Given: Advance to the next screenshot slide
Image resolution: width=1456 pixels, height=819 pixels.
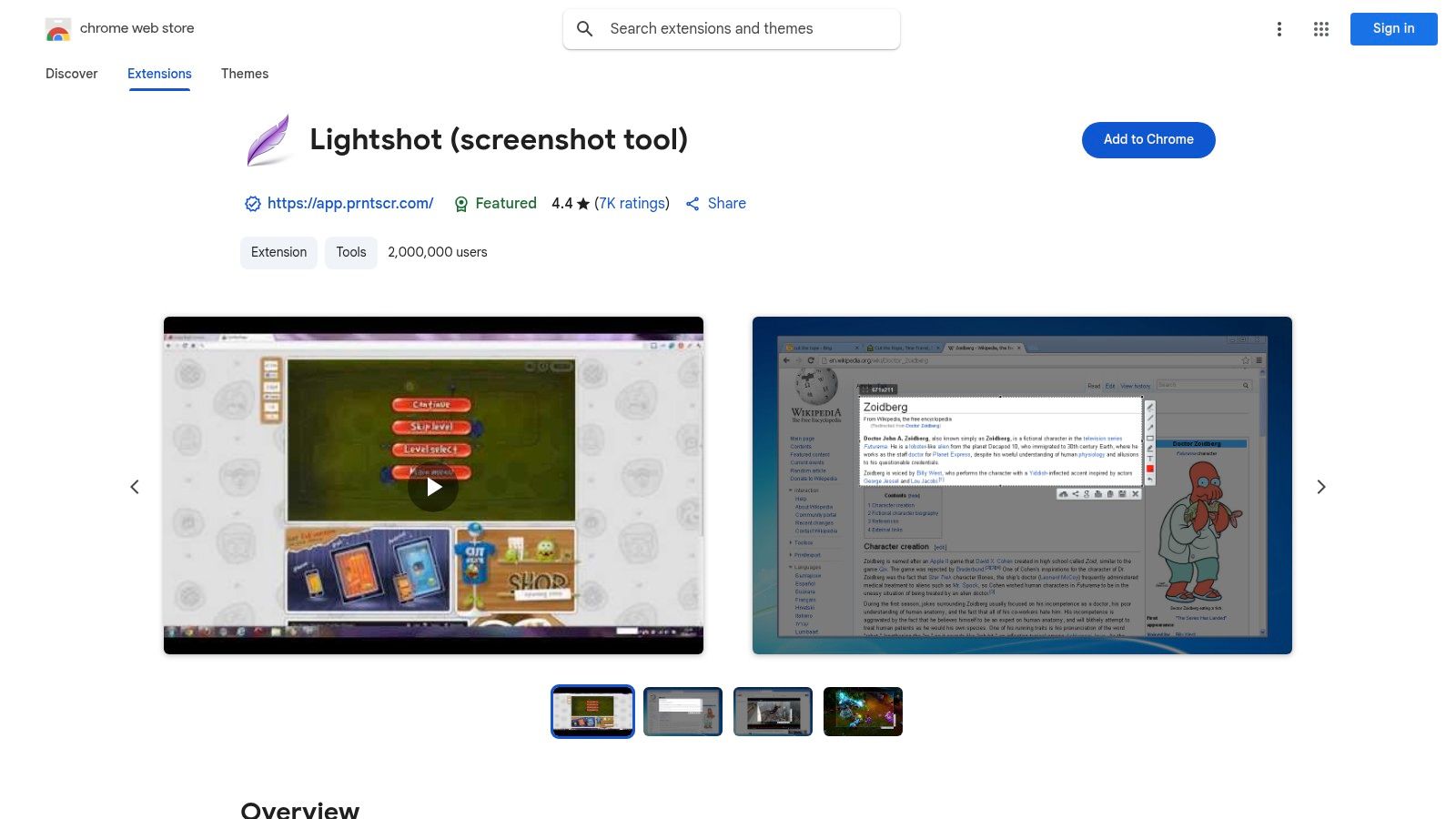Looking at the screenshot, I should point(1321,486).
